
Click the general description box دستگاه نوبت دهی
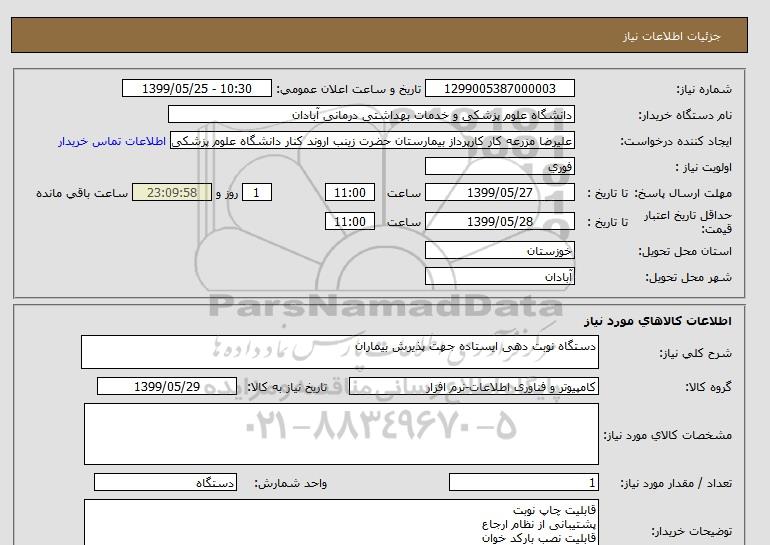click(x=340, y=352)
